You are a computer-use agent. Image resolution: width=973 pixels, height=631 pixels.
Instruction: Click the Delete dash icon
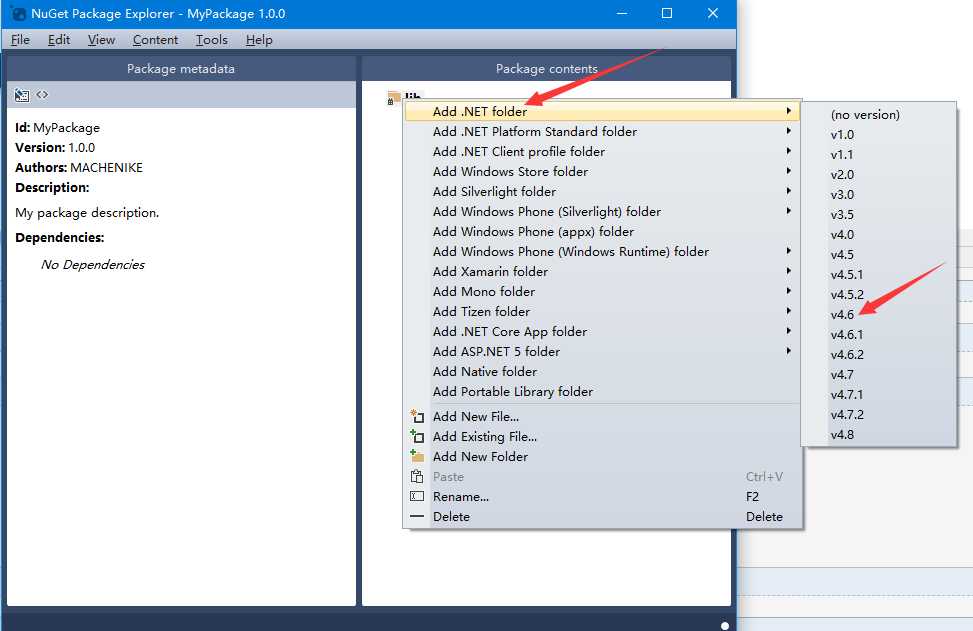(417, 516)
